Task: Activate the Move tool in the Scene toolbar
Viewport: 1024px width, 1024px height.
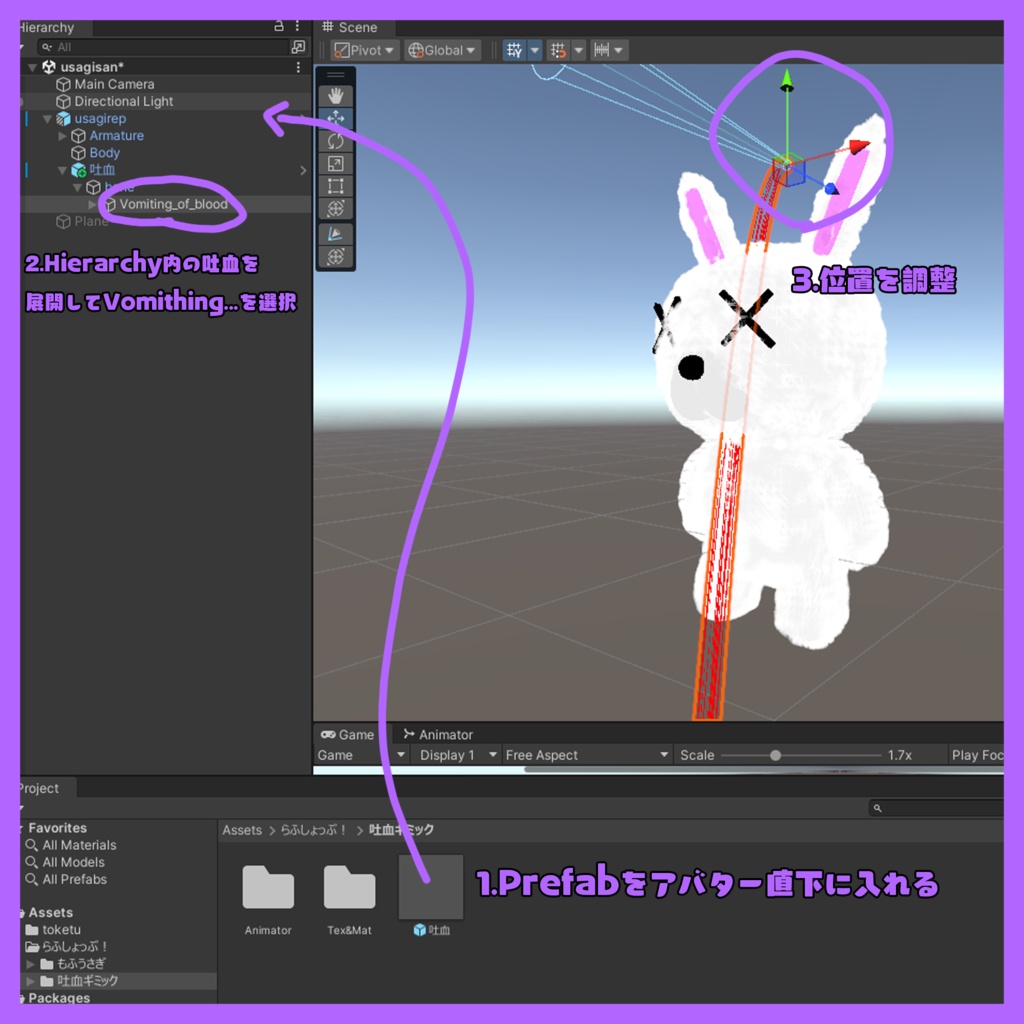Action: coord(335,118)
